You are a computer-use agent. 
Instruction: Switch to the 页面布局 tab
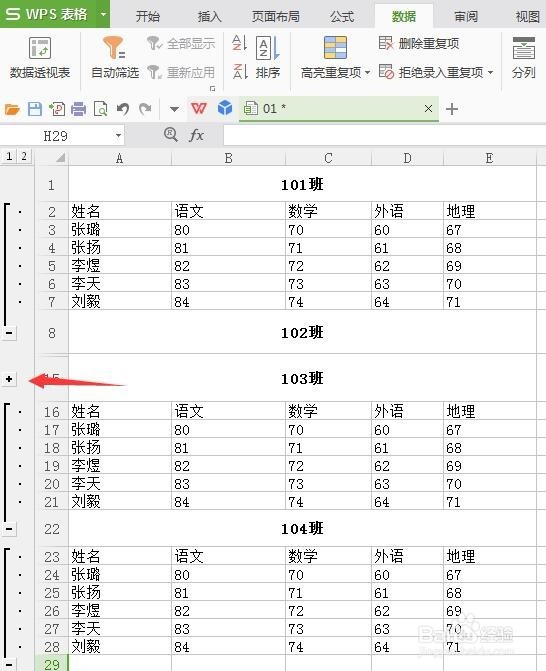276,17
